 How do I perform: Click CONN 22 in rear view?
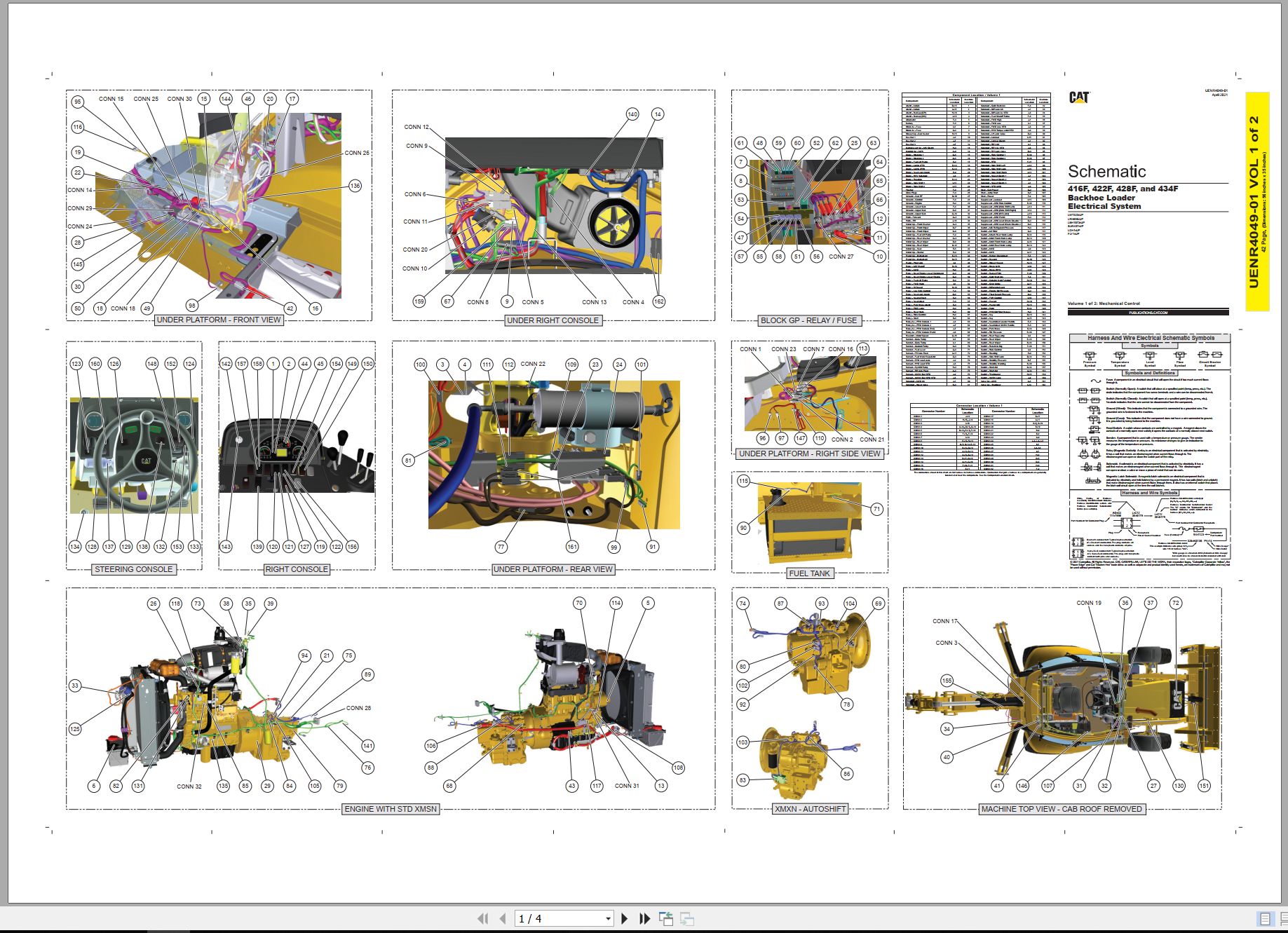pyautogui.click(x=533, y=364)
